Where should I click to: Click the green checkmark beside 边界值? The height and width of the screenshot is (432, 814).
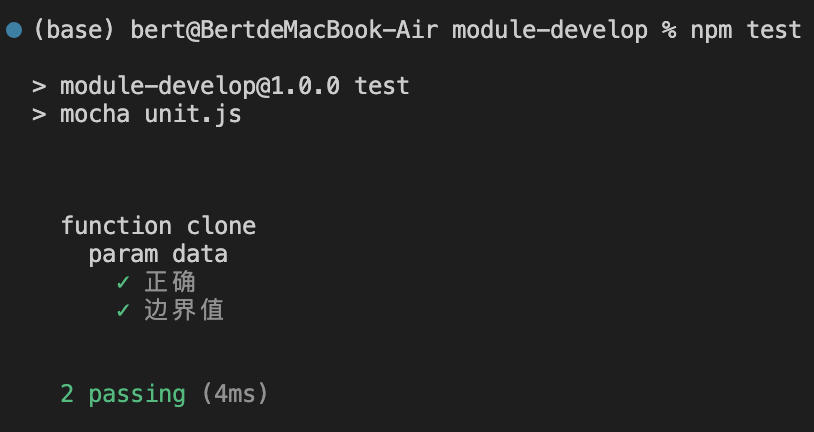click(x=123, y=310)
